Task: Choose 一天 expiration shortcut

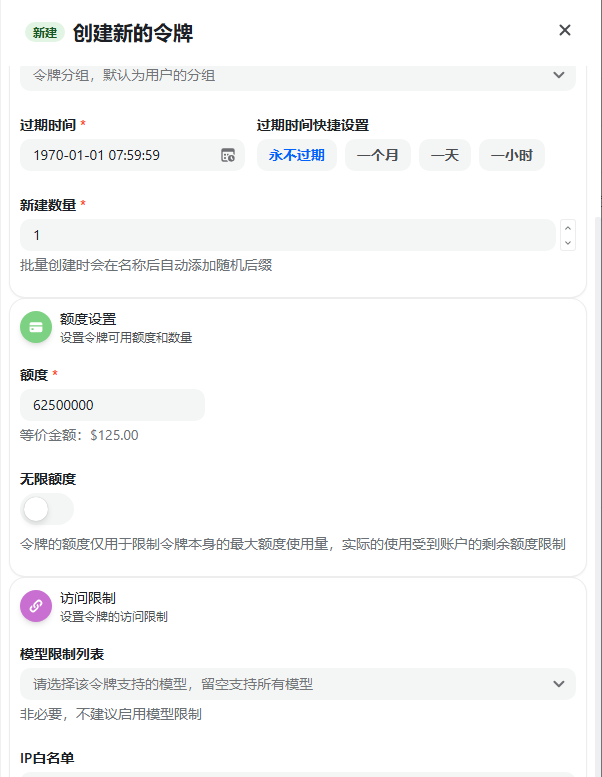Action: (445, 155)
